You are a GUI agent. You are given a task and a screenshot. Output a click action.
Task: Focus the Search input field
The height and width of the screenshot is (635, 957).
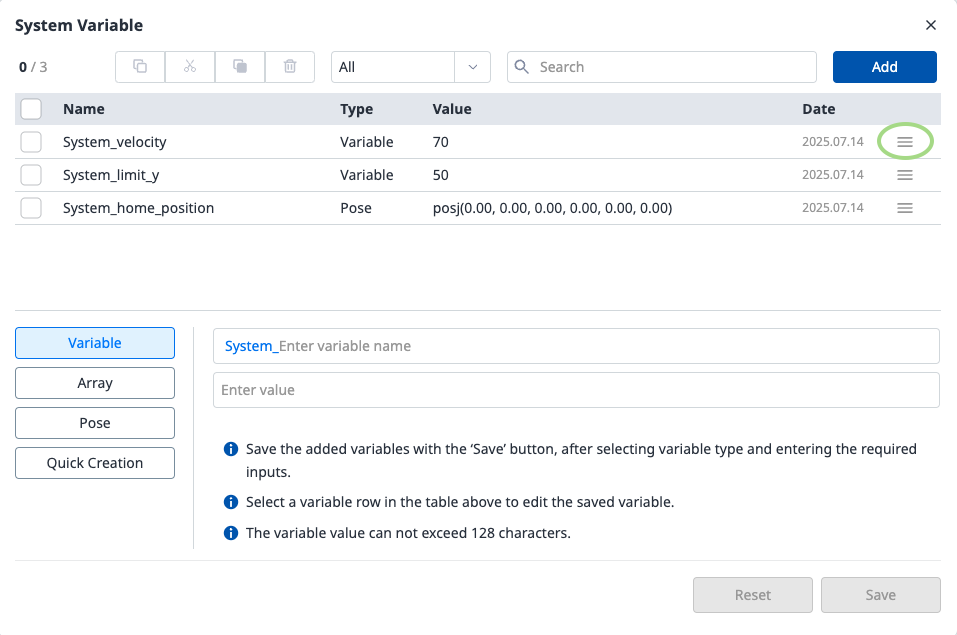(x=670, y=67)
